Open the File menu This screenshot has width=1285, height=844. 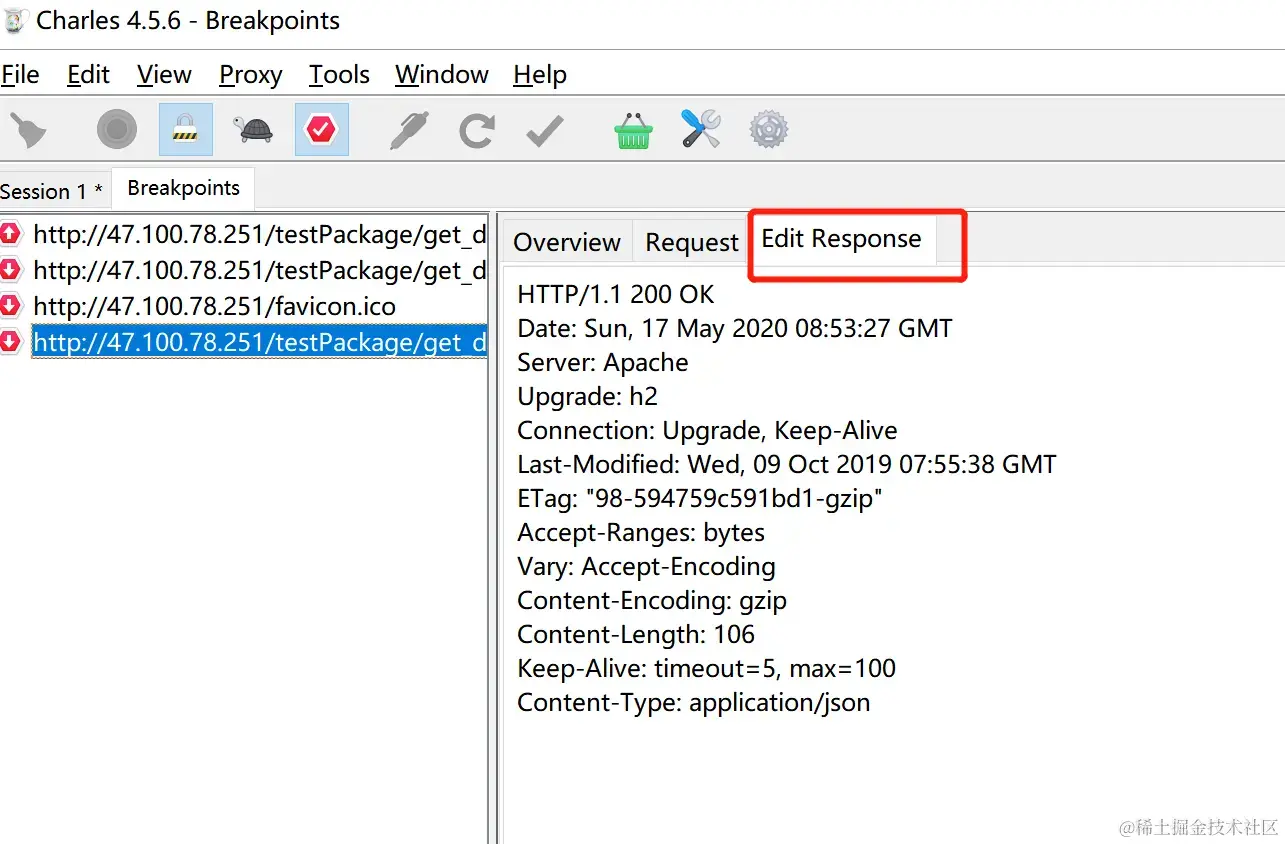click(x=20, y=75)
